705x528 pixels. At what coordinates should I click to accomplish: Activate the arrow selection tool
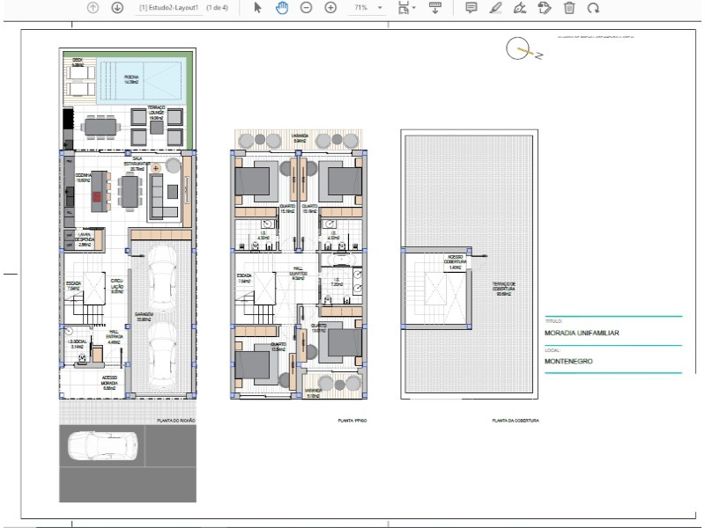(258, 7)
